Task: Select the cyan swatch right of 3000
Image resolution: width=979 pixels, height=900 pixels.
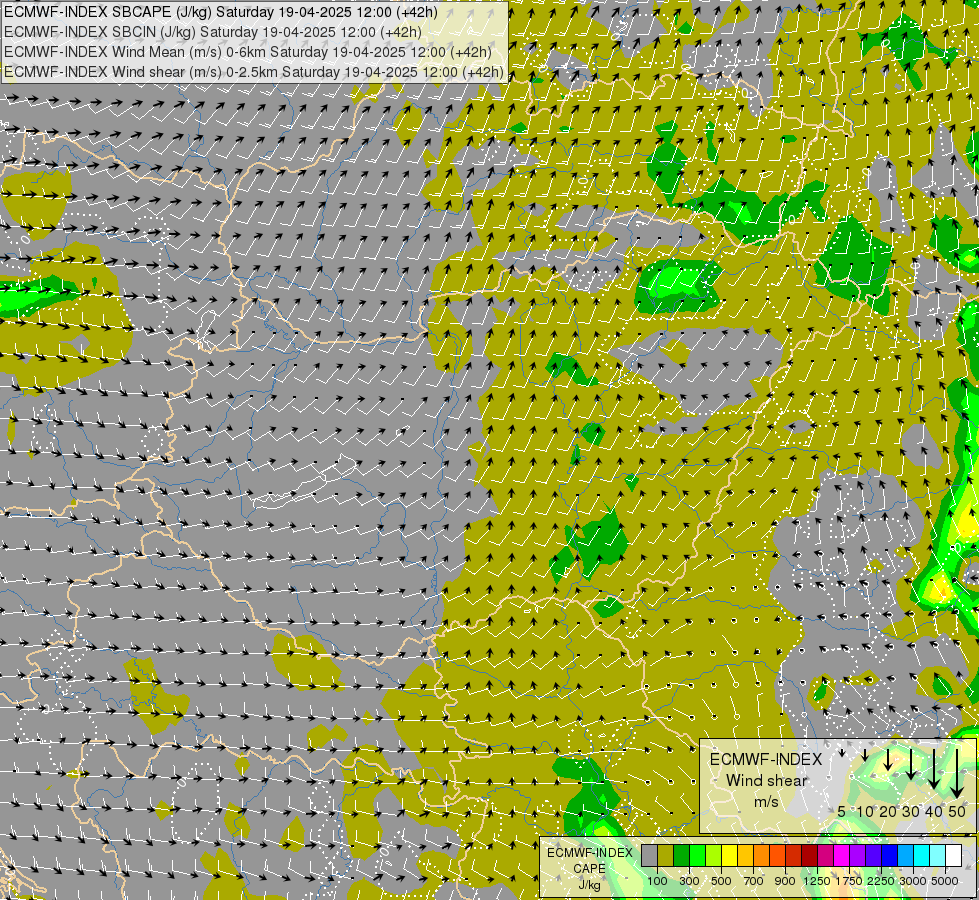Action: [922, 855]
